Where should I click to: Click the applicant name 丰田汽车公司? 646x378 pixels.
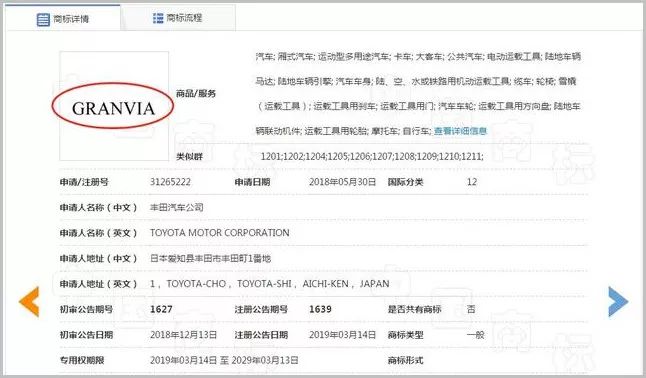(x=177, y=207)
